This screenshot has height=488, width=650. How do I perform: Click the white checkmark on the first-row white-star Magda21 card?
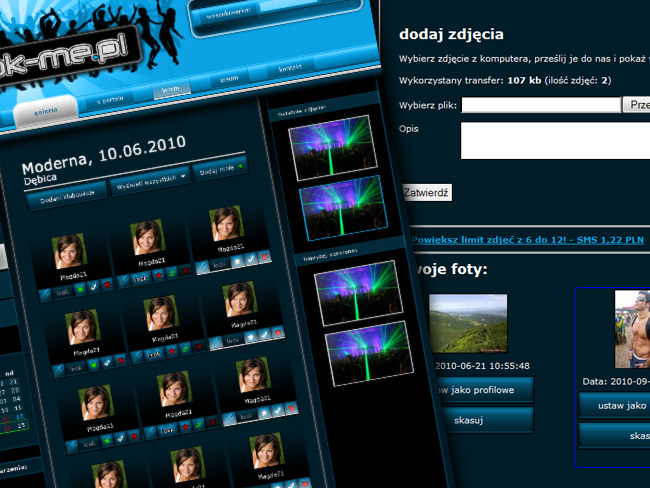click(x=251, y=259)
